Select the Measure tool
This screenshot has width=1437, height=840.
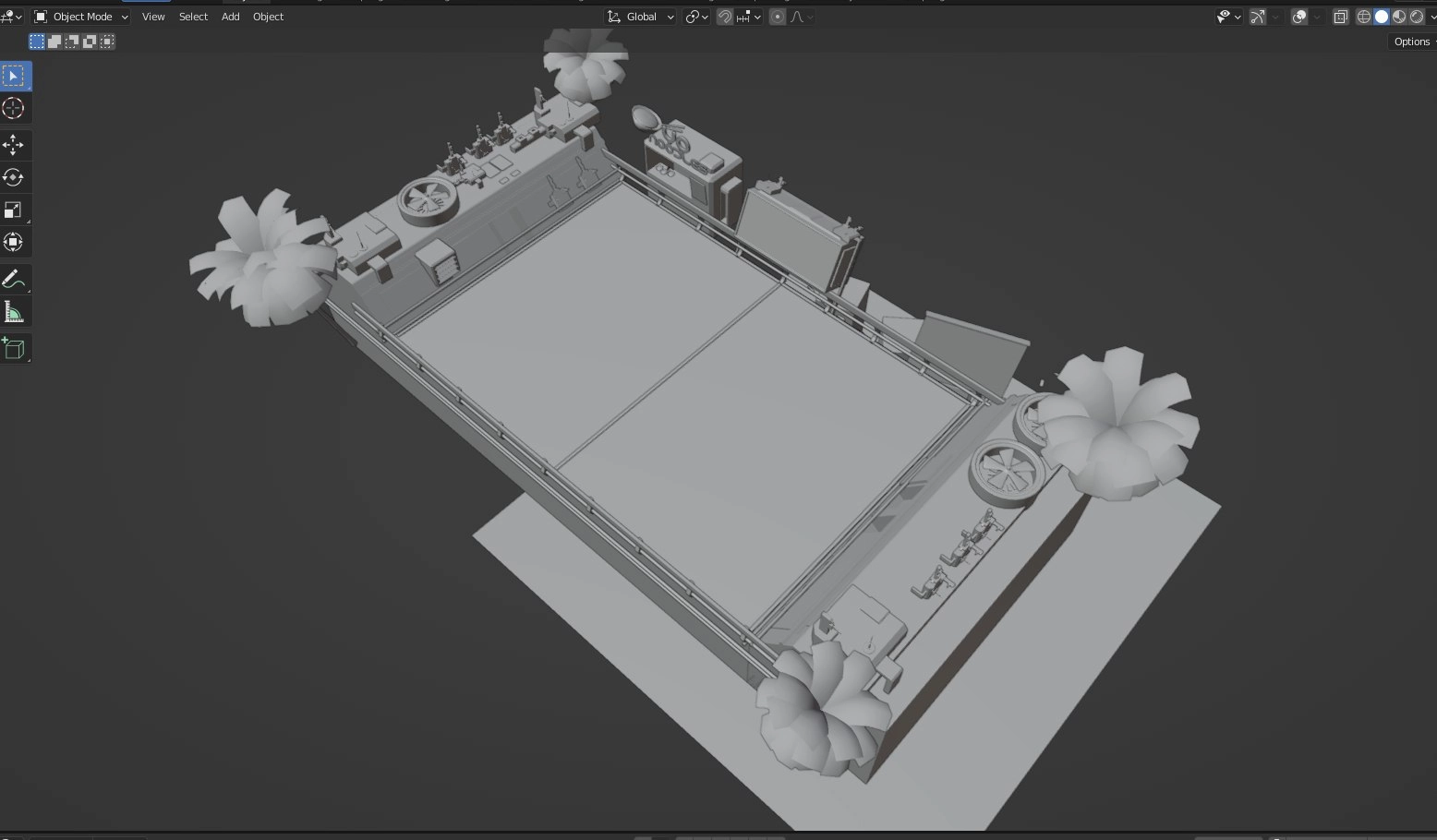point(14,313)
